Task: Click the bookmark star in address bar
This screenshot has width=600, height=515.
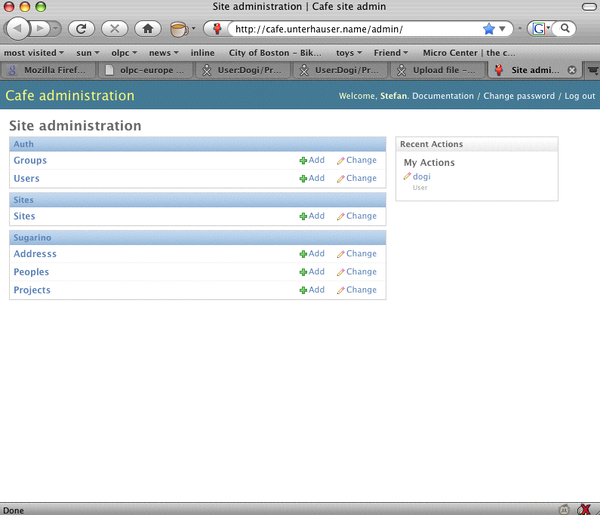Action: [x=489, y=29]
